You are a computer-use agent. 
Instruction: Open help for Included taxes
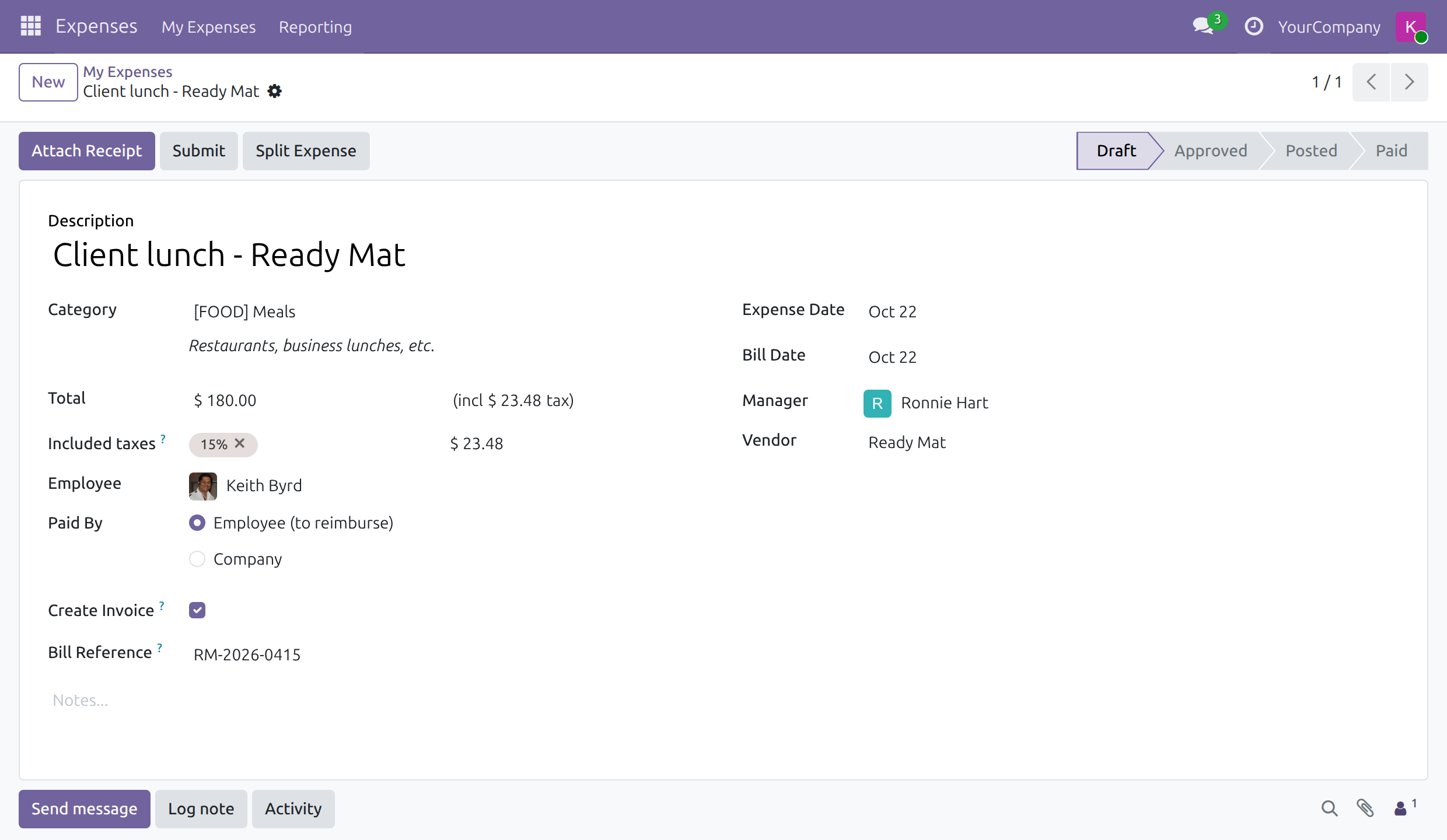pyautogui.click(x=163, y=439)
